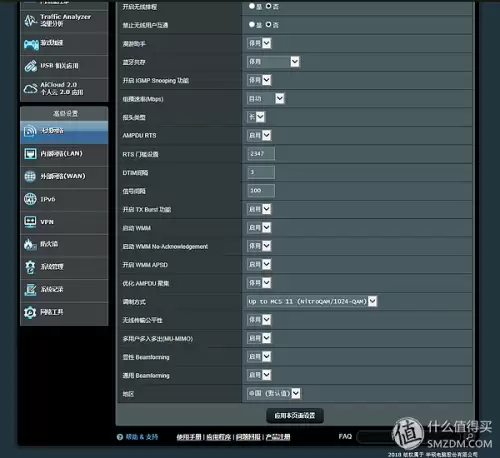Click the RTS threshold field showing 2347
This screenshot has height=458, width=500.
coord(261,154)
